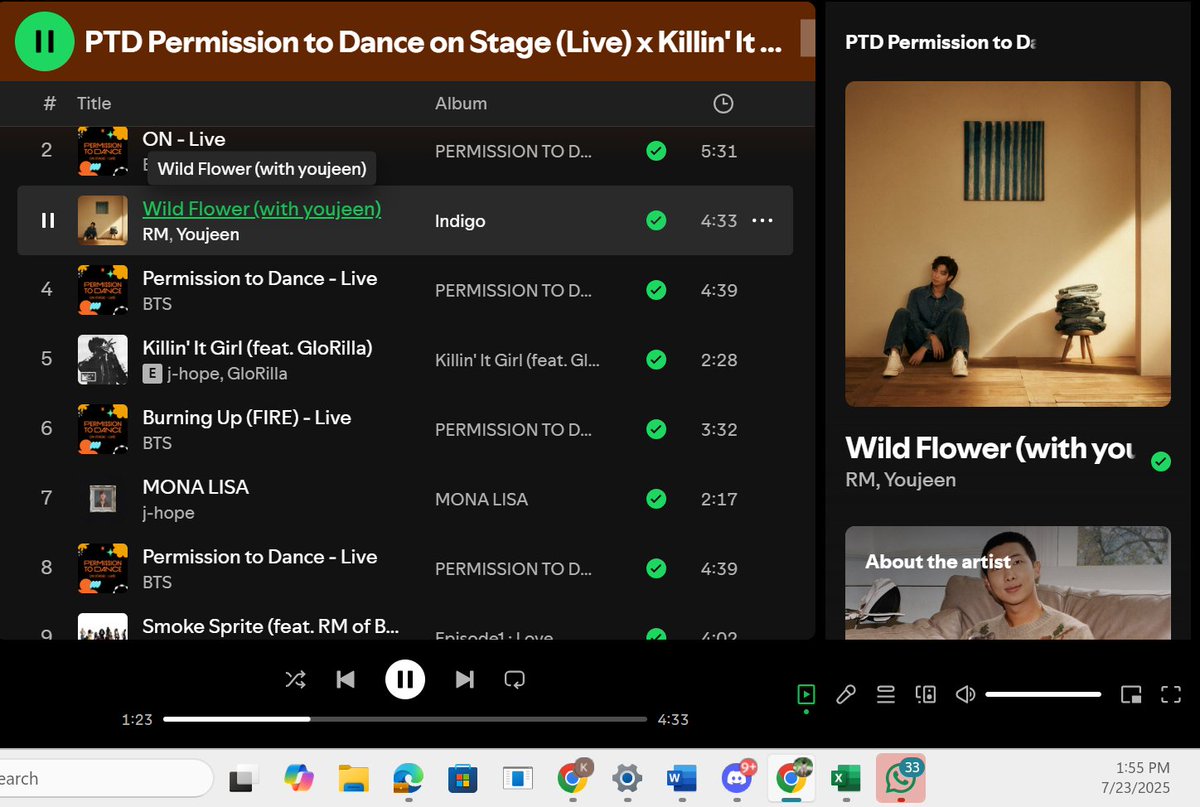Seek using the song progress bar
Image resolution: width=1200 pixels, height=807 pixels.
point(405,719)
